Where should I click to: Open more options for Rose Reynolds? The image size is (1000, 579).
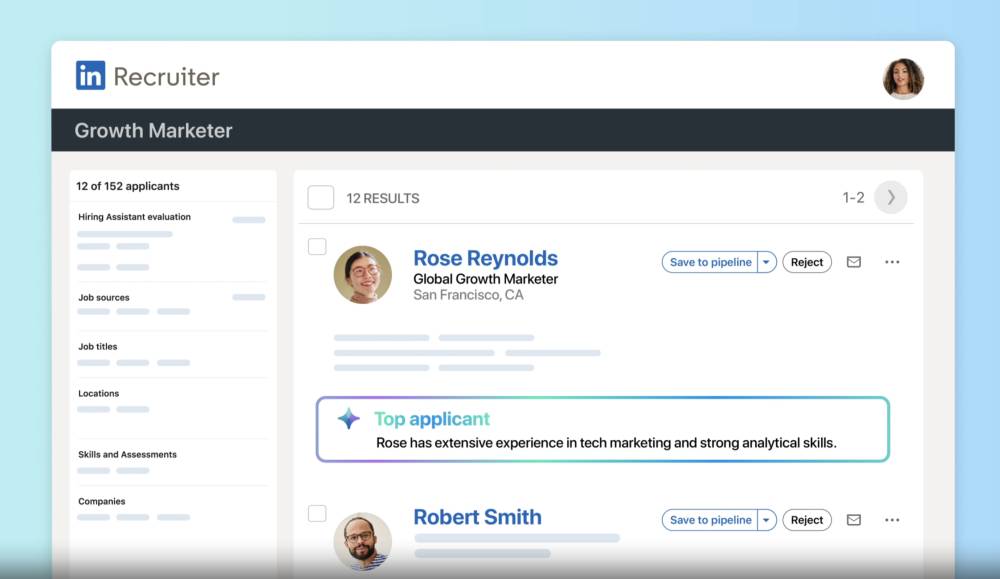coord(892,262)
